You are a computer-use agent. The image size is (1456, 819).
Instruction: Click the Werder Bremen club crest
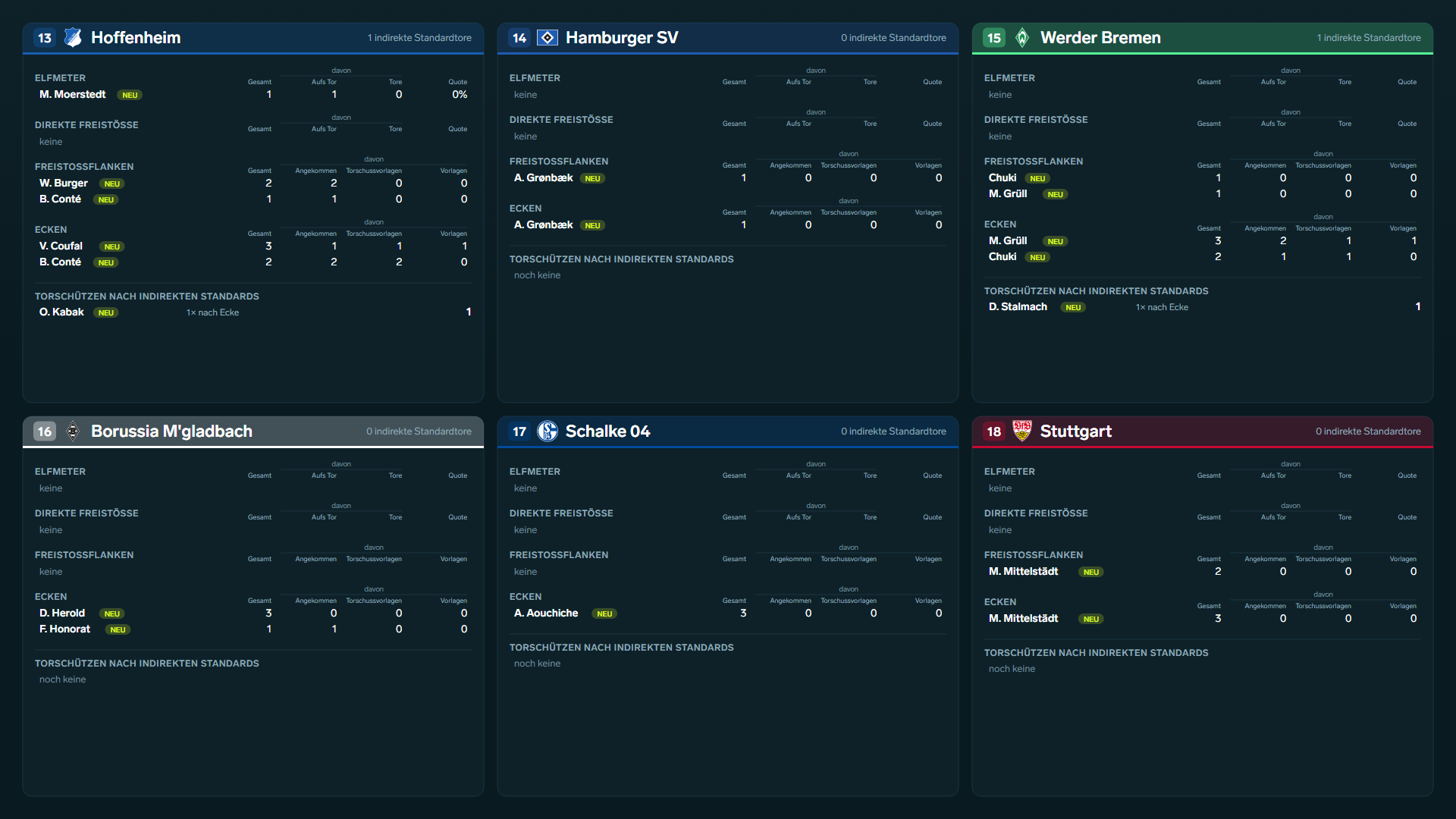point(1022,38)
